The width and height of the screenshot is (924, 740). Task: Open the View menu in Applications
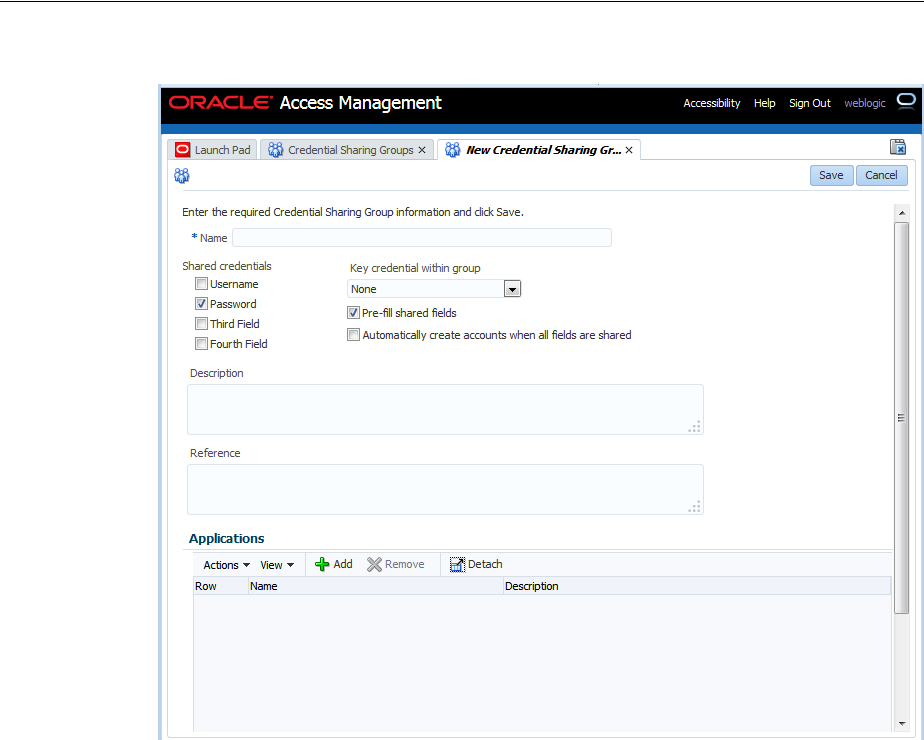pyautogui.click(x=277, y=565)
